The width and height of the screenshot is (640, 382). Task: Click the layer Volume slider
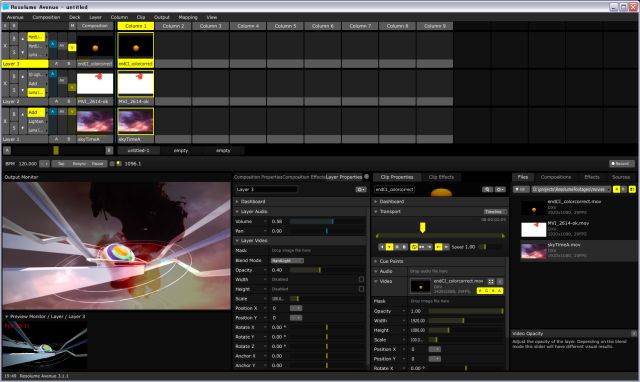[327, 221]
